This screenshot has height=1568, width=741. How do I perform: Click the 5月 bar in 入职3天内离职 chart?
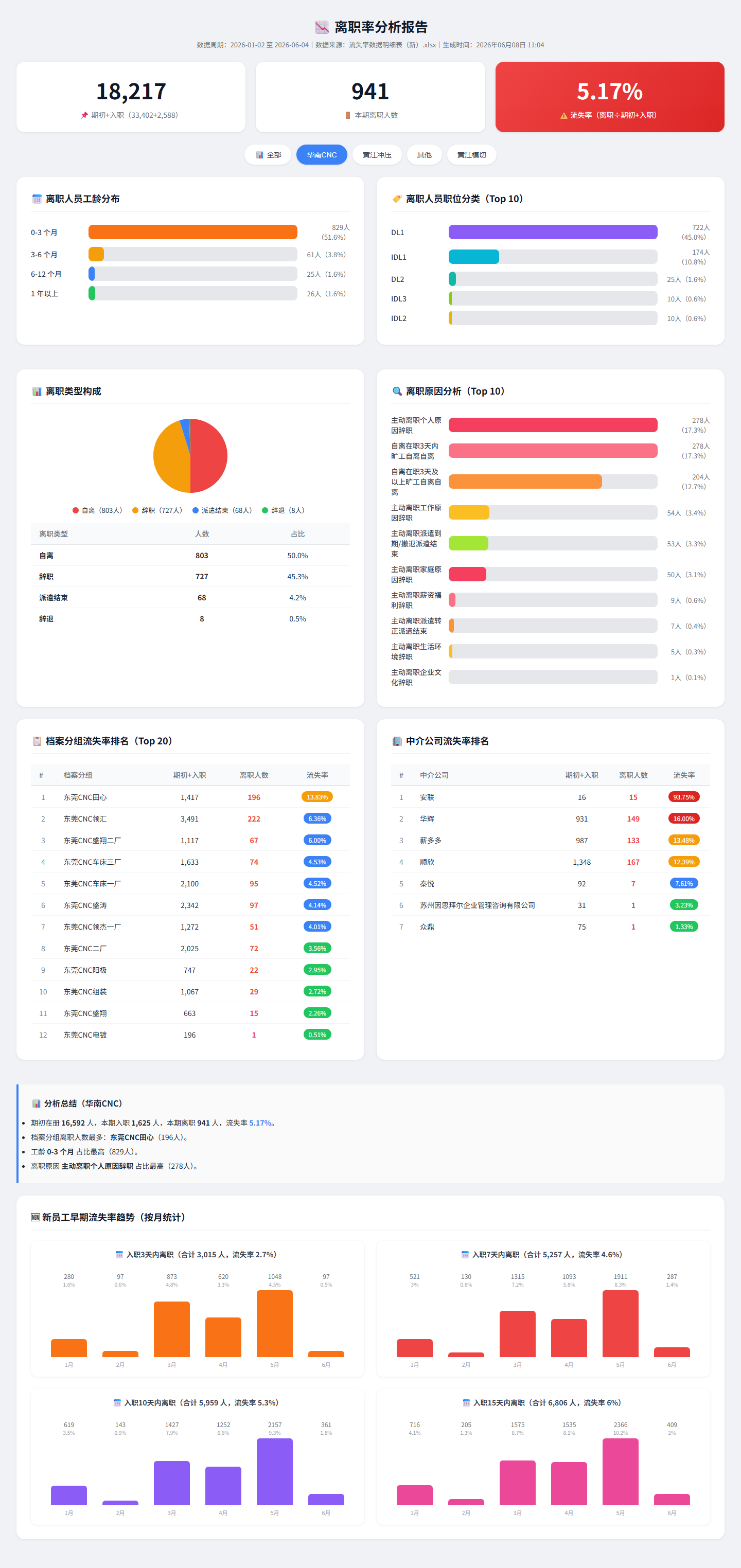click(275, 1323)
